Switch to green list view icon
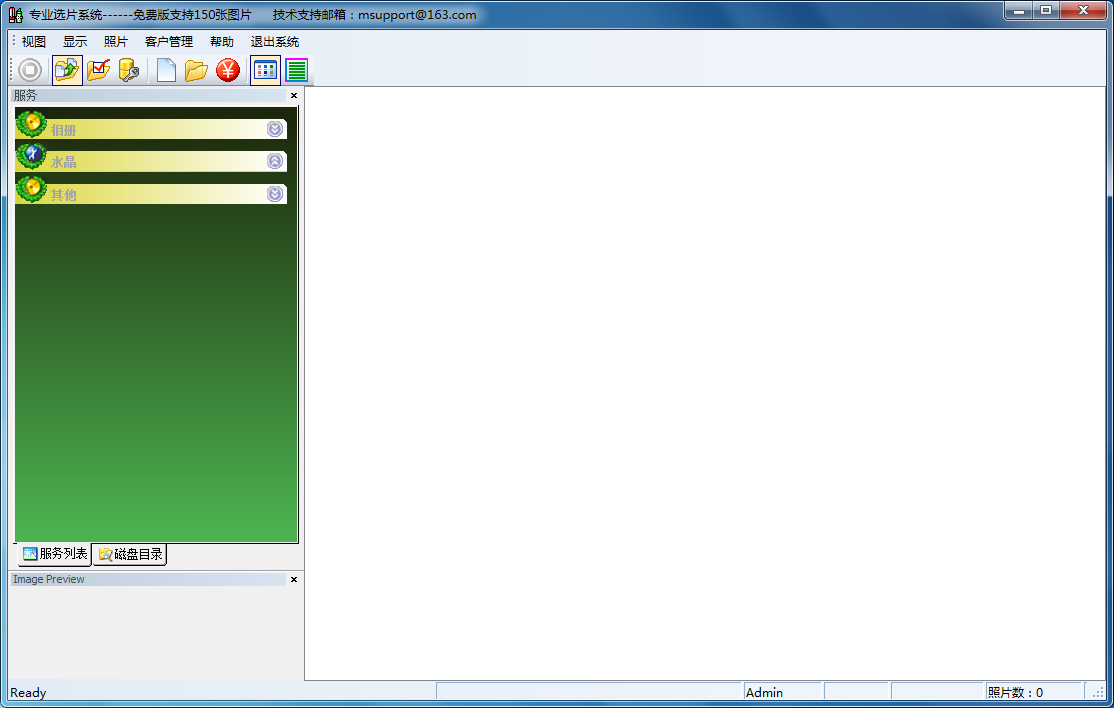The height and width of the screenshot is (708, 1114). pos(296,70)
